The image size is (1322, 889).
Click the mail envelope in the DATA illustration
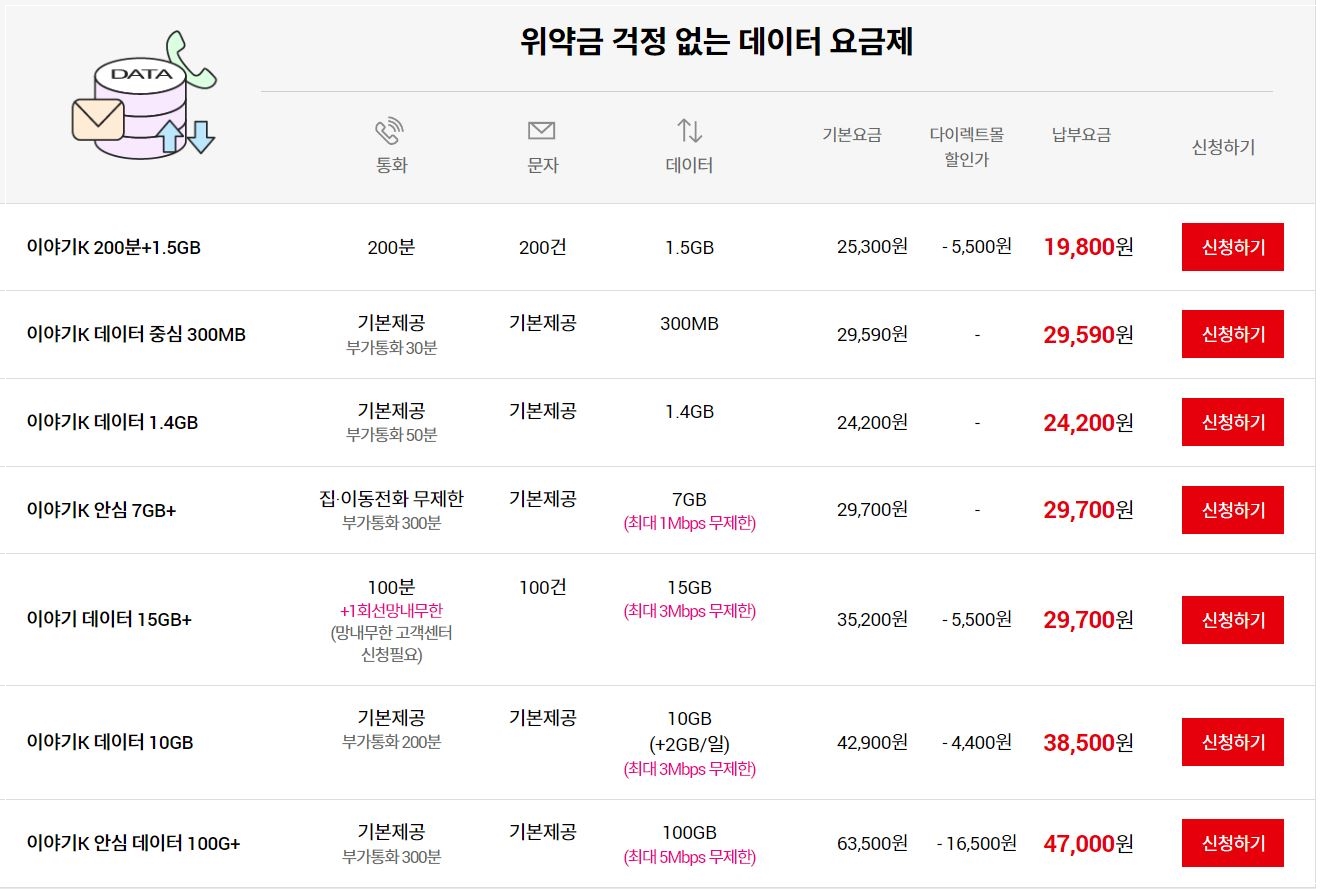pos(98,119)
